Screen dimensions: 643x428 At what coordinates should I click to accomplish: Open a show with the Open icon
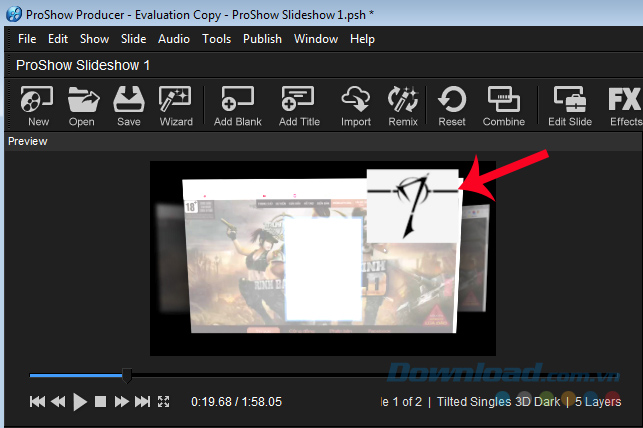pyautogui.click(x=82, y=104)
